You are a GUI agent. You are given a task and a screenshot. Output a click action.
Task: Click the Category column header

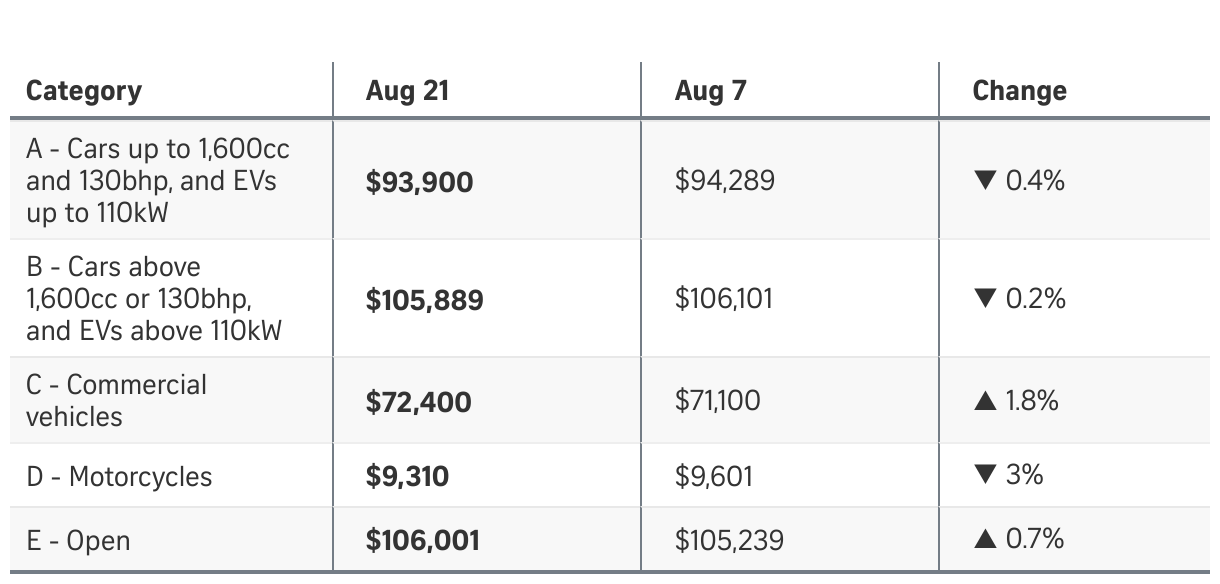(x=84, y=91)
